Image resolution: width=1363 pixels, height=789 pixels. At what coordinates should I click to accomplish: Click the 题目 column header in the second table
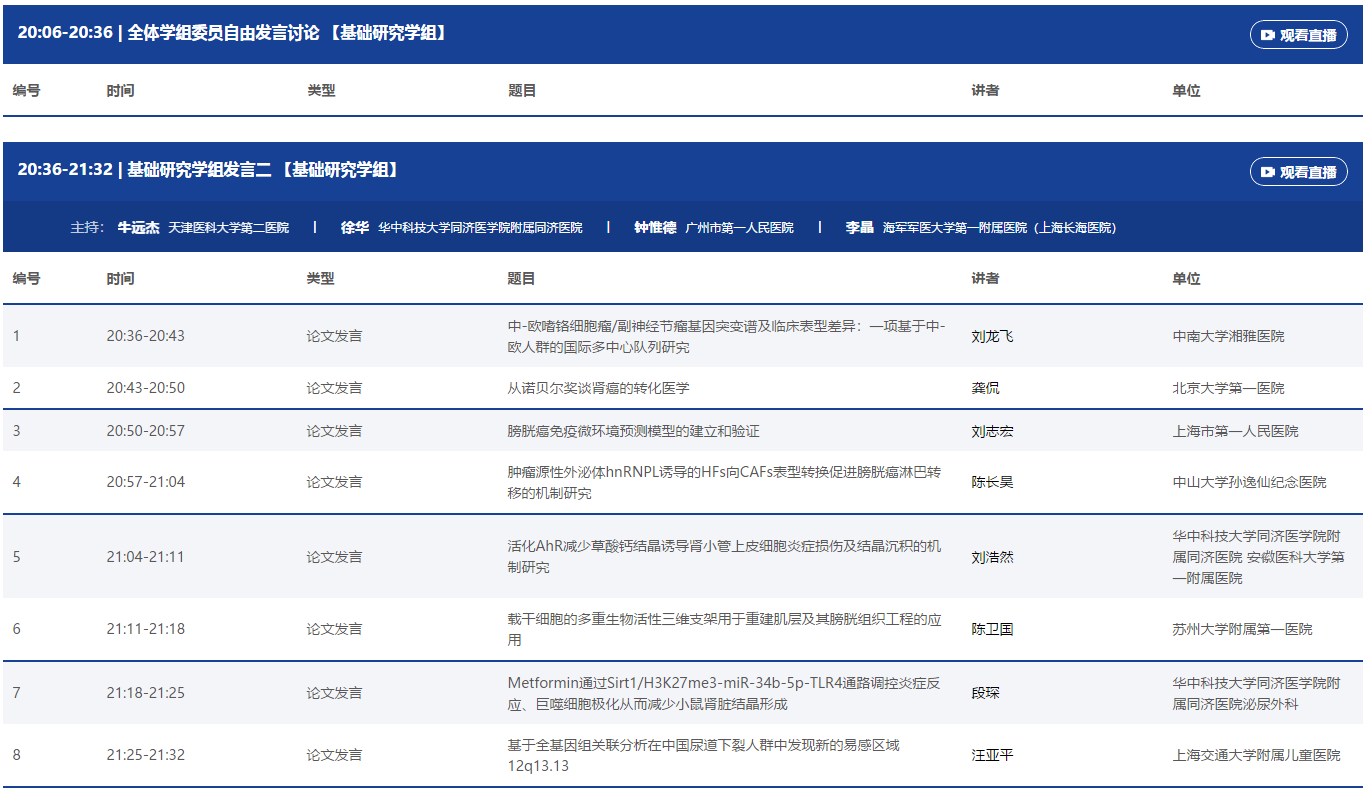(521, 279)
